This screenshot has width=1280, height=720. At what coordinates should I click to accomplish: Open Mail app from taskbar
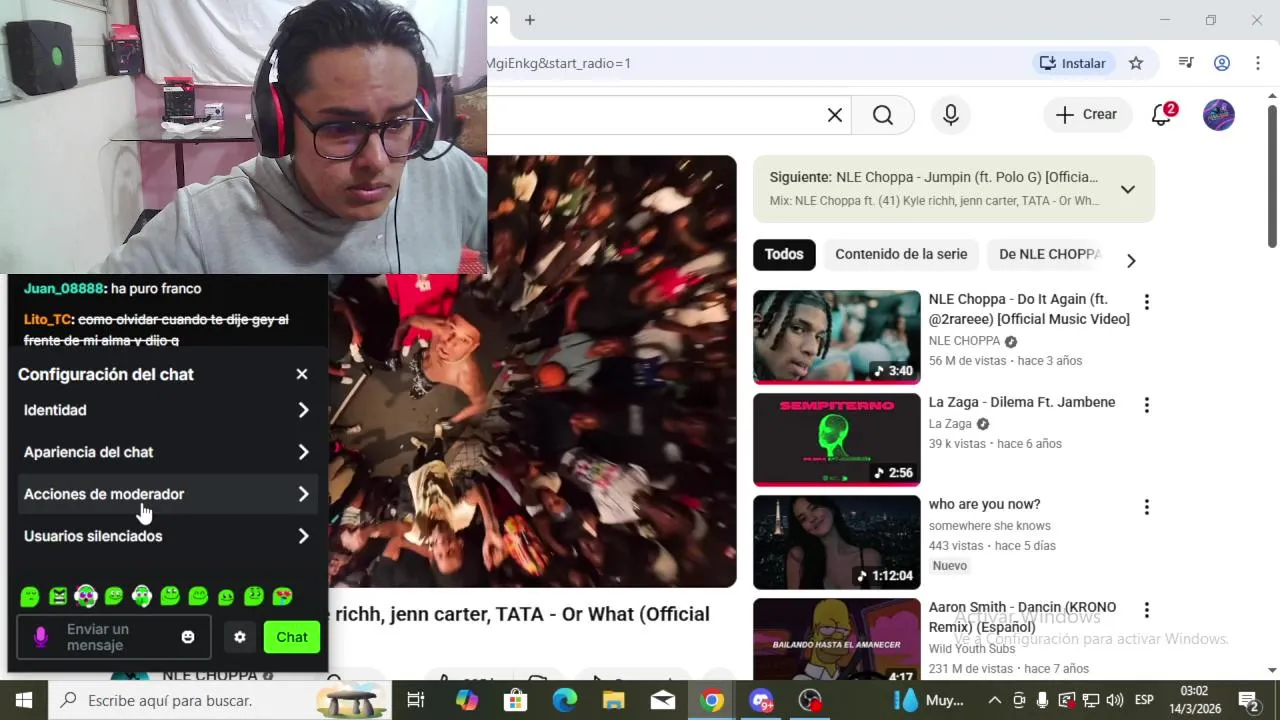[663, 700]
